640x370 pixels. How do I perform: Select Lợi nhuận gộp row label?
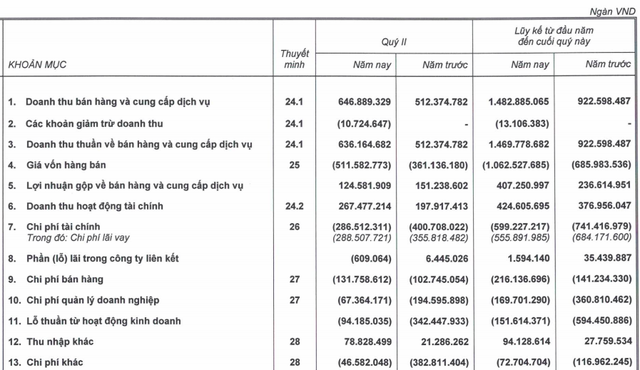pos(135,186)
